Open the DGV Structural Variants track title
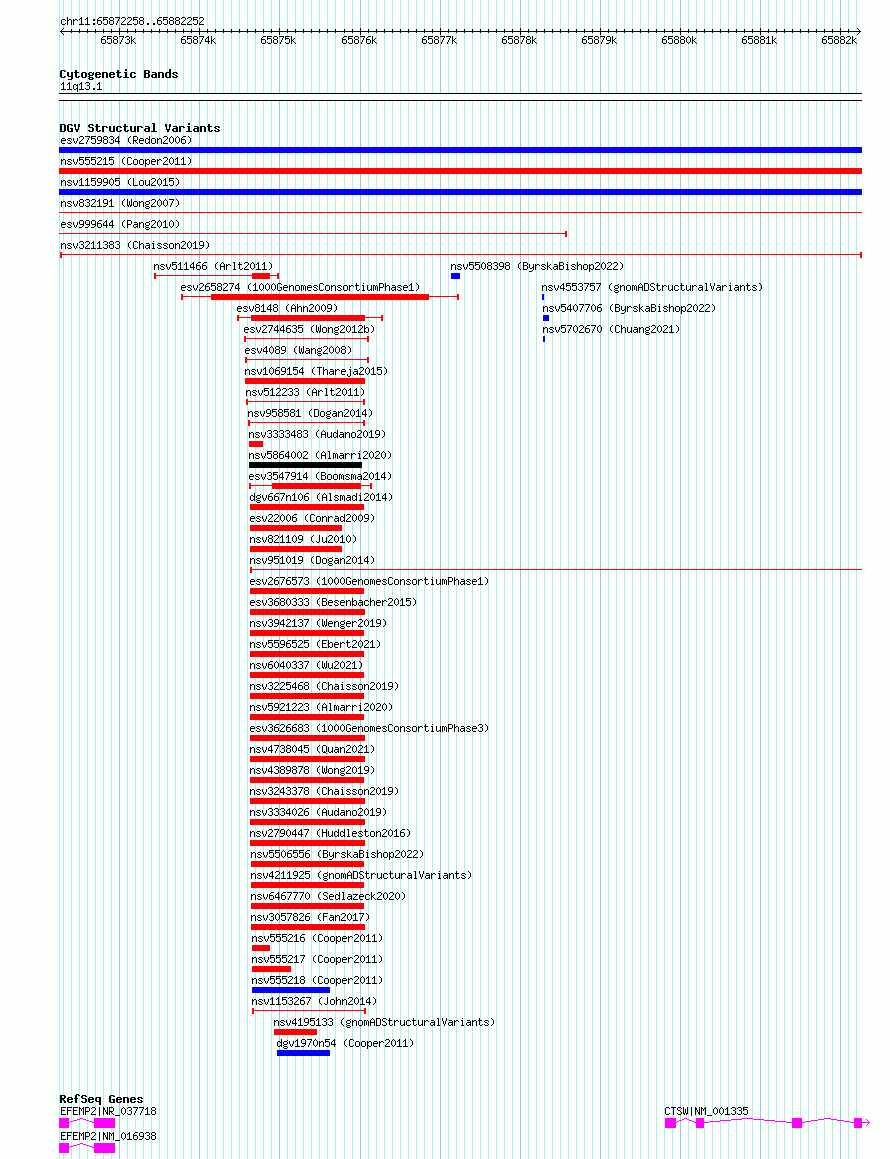Image resolution: width=890 pixels, height=1159 pixels. point(140,128)
